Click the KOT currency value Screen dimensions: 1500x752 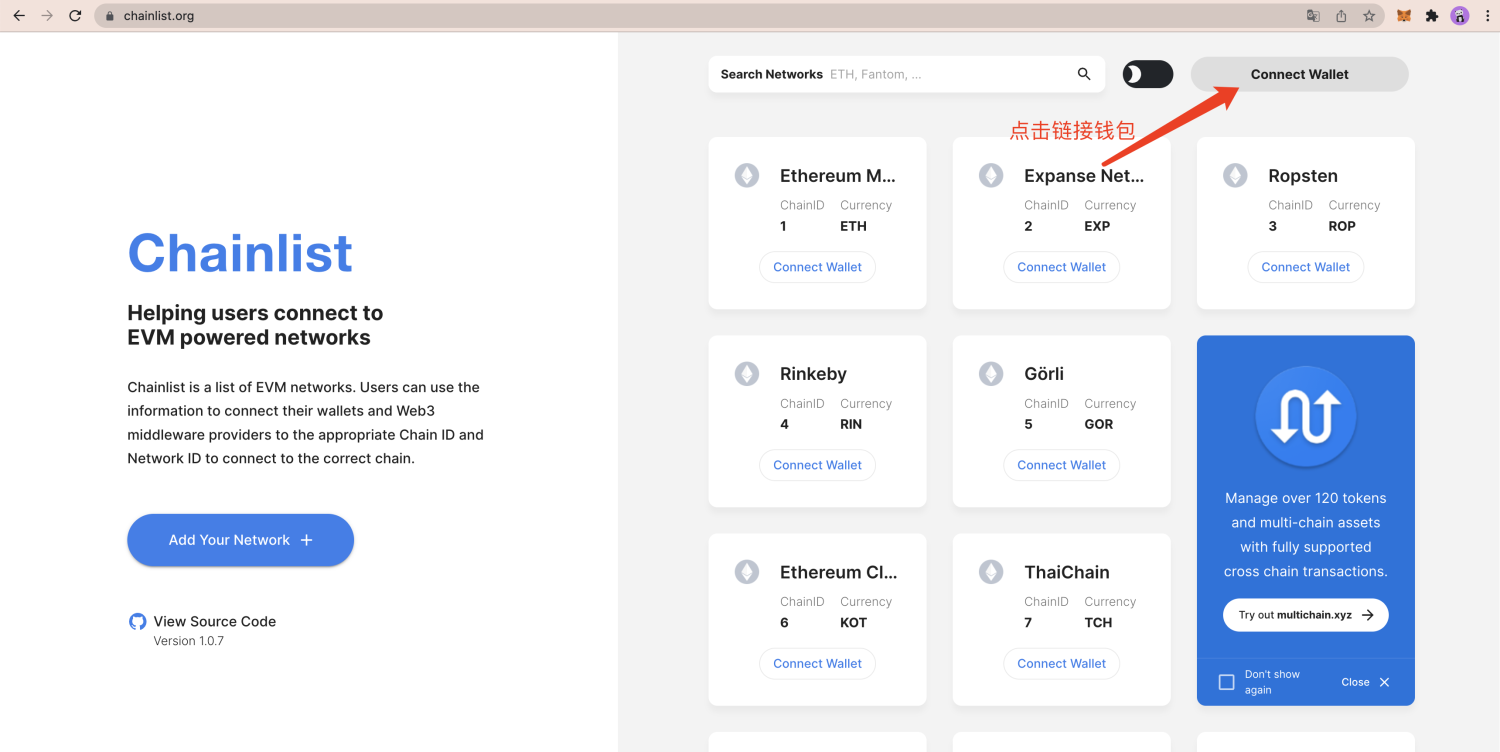[x=853, y=622]
